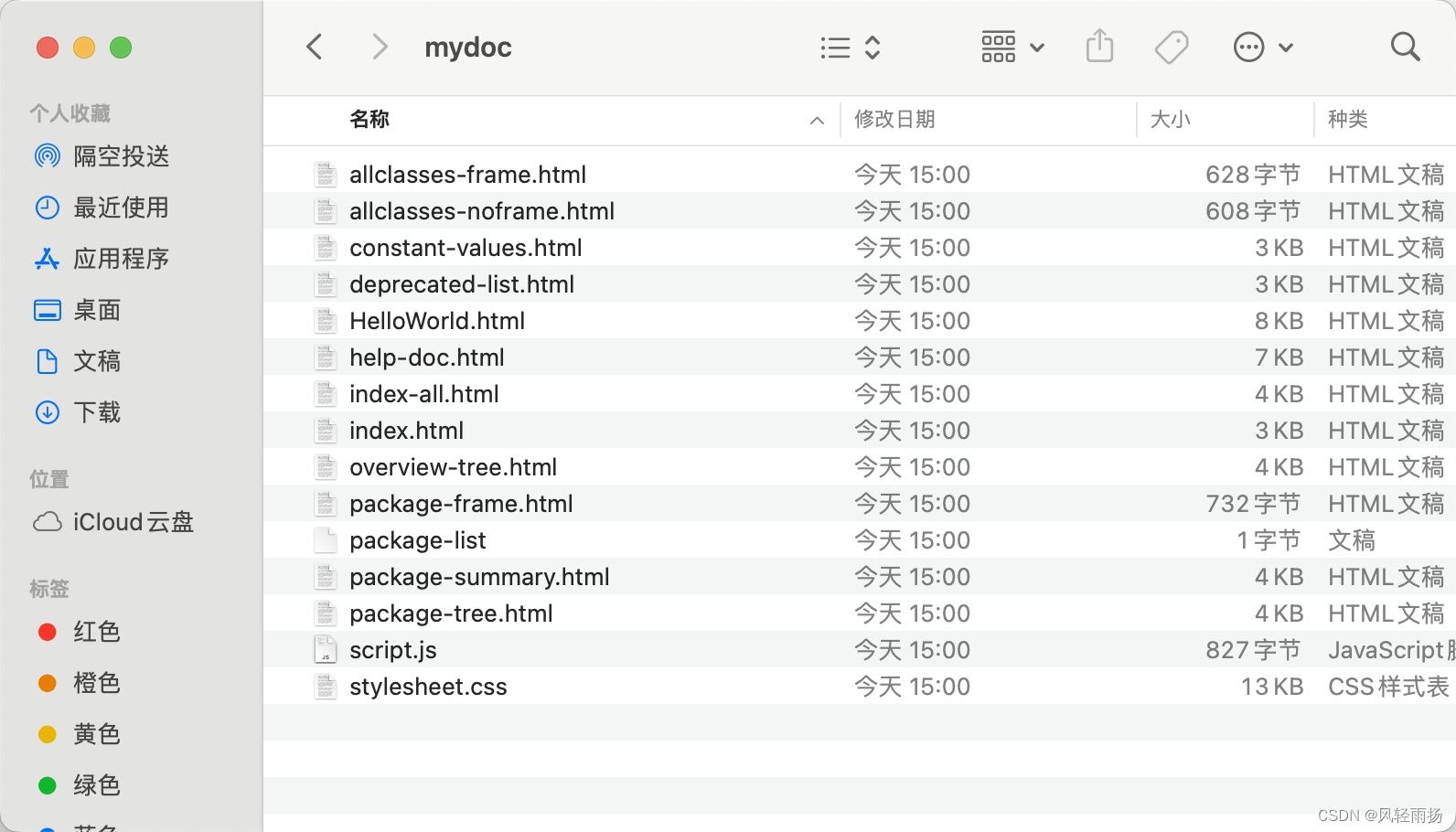Toggle sort direction arrow in 名称 column
Screen dimensions: 1456x832
point(817,121)
